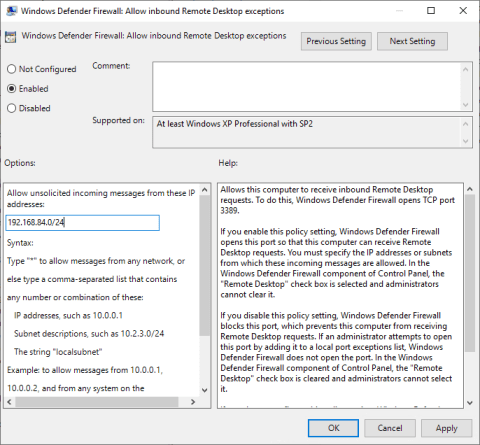Click the 'IP addresses, such as 10.0.0.1' text
Viewport: 480px width, 445px height.
pyautogui.click(x=68, y=315)
